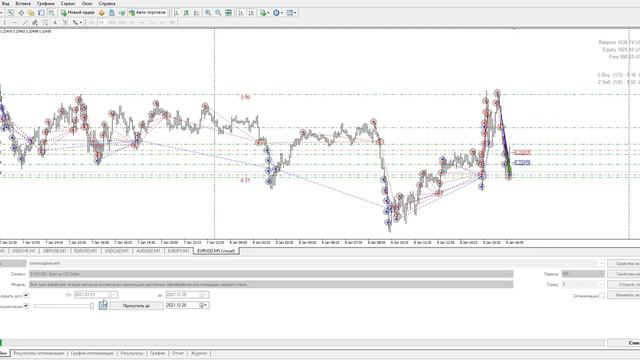Expand the Periods dropdown arrow
Screen dimensions: 640x360
tap(282, 13)
